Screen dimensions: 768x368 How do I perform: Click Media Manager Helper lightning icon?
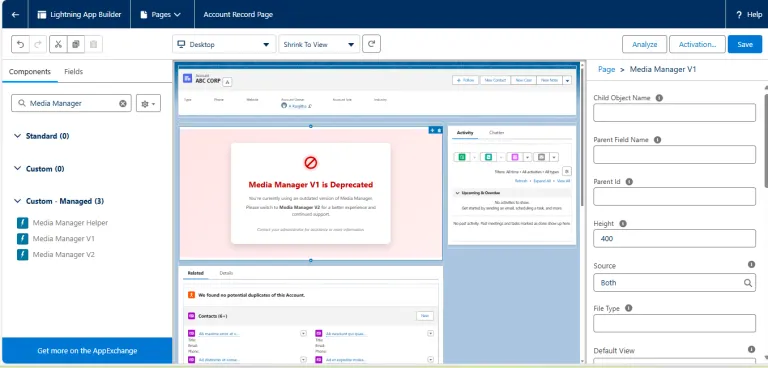pyautogui.click(x=23, y=223)
